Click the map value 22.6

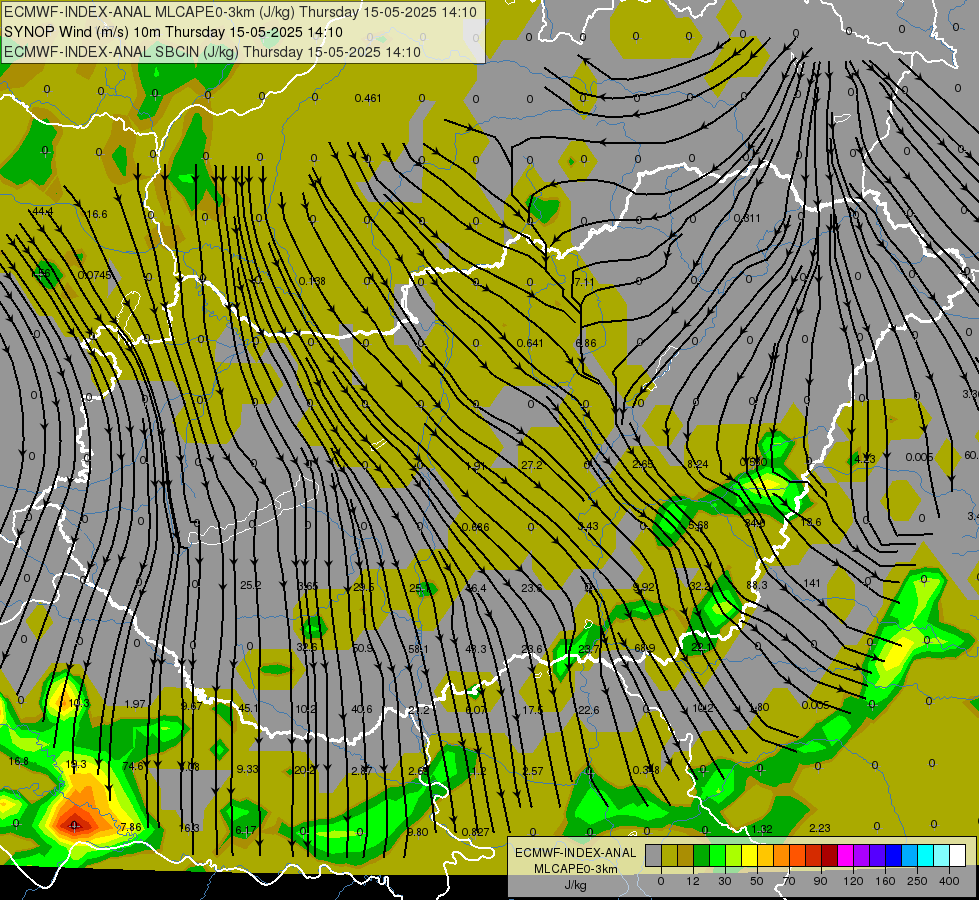tap(588, 710)
